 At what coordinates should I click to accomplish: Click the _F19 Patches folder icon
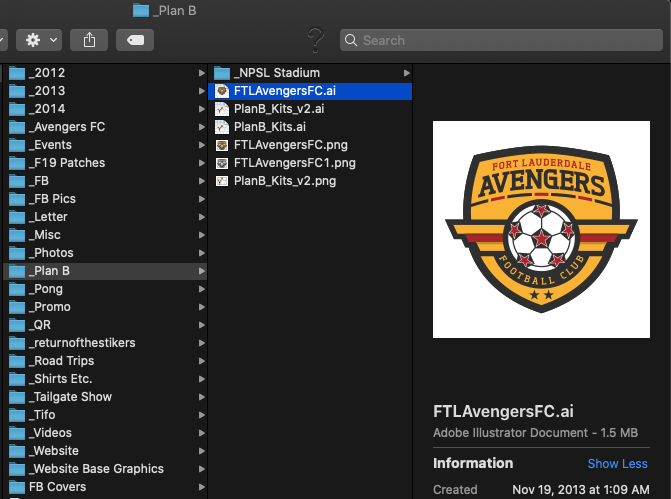click(x=17, y=163)
